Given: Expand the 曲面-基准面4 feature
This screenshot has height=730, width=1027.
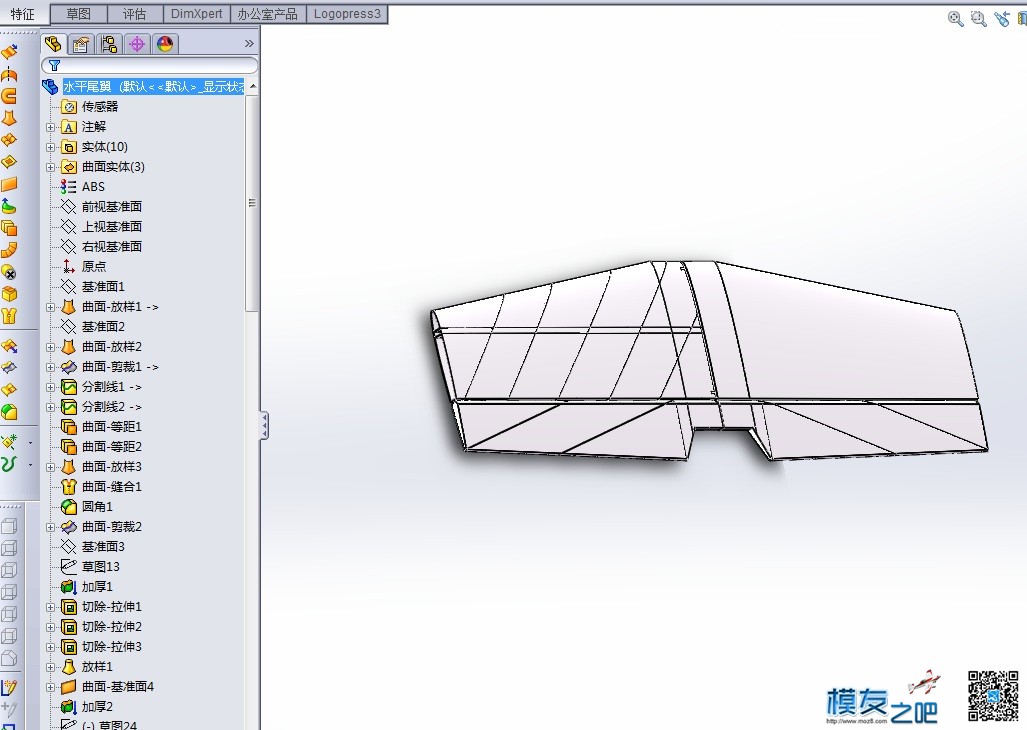Looking at the screenshot, I should coord(50,687).
